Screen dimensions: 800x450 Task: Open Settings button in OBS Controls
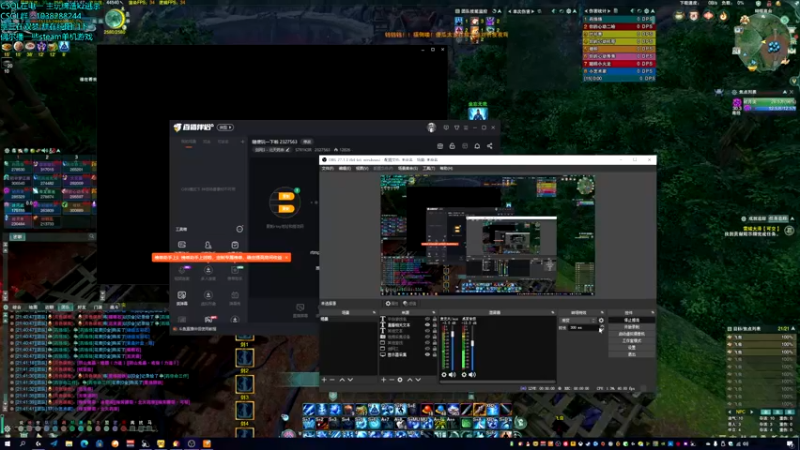coord(632,347)
